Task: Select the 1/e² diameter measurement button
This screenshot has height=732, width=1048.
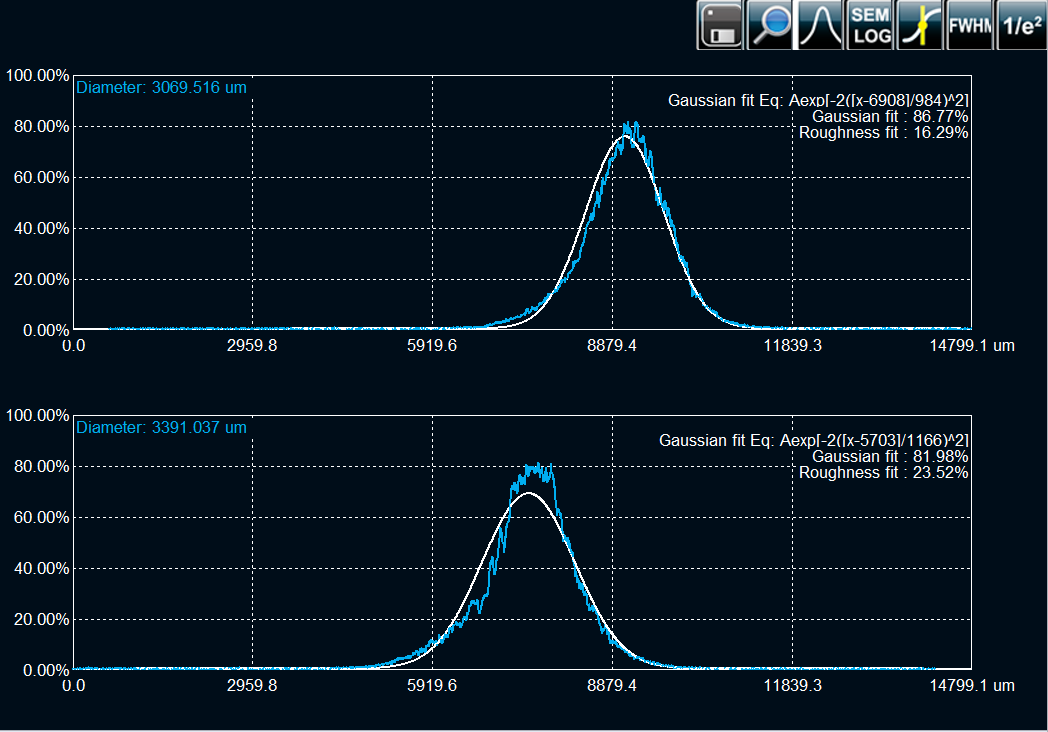Action: [1021, 26]
